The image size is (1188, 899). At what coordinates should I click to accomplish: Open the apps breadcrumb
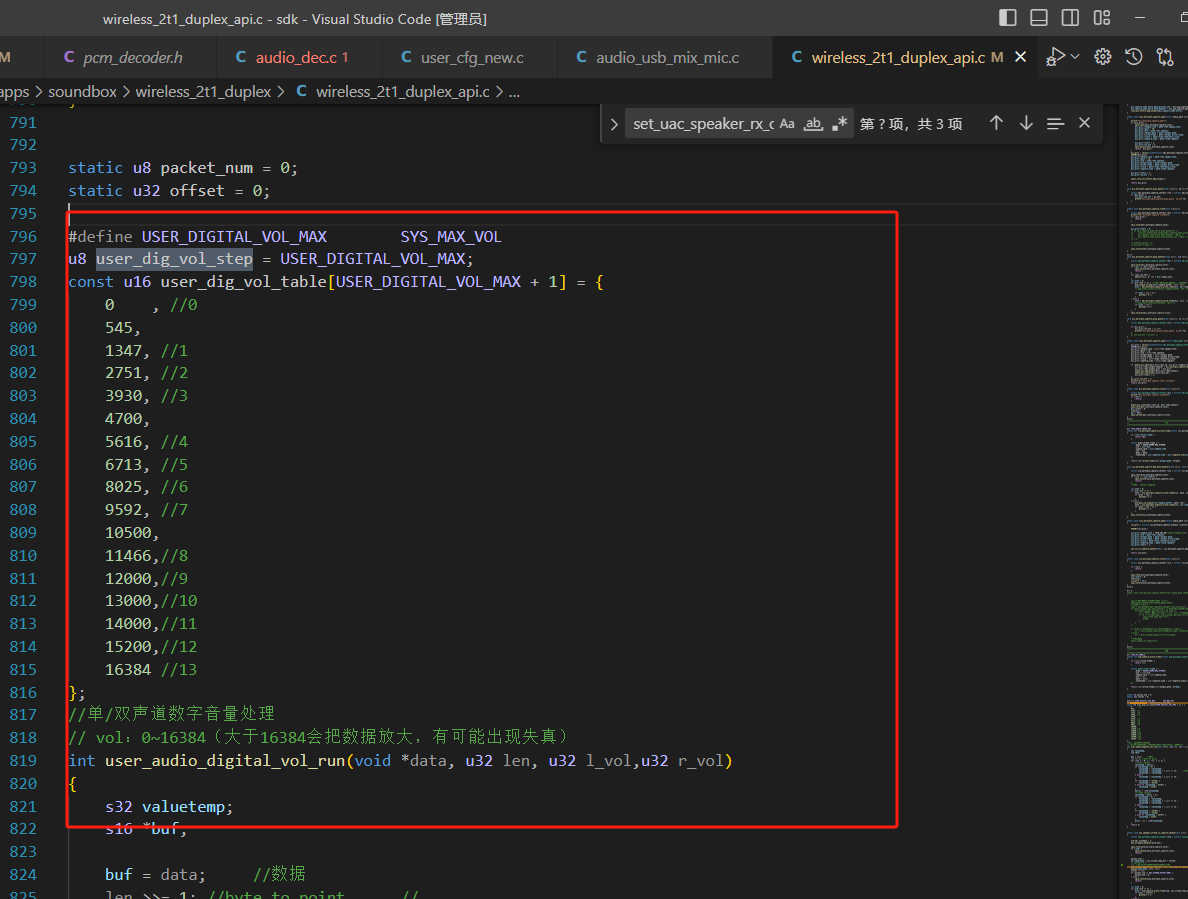coord(14,92)
